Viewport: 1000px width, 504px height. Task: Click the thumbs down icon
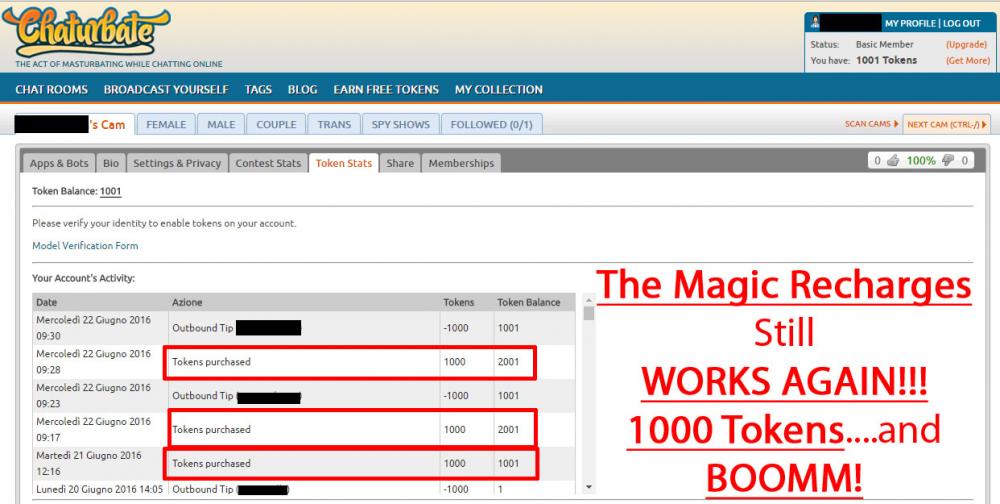click(948, 161)
